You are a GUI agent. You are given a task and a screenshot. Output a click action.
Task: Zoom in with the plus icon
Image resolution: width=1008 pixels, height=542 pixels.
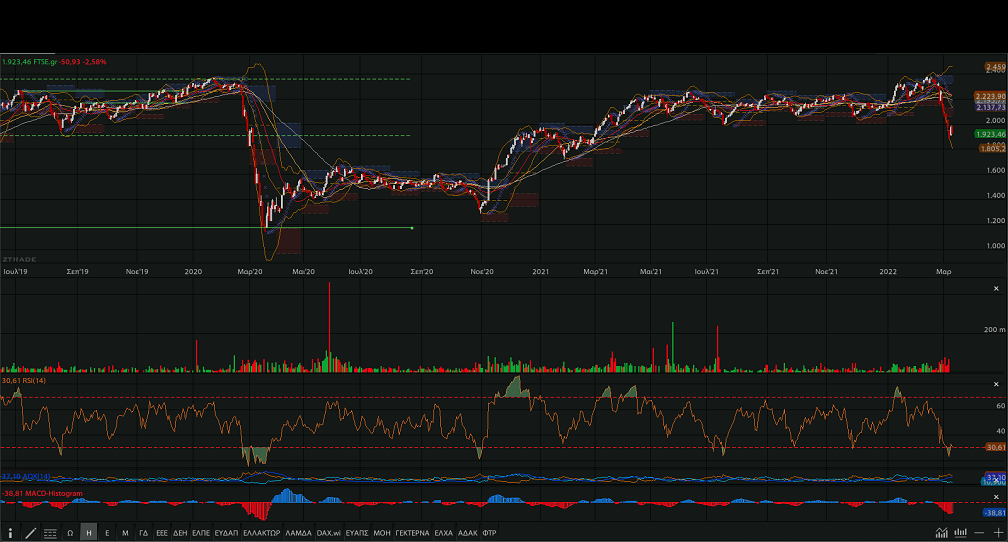(997, 532)
